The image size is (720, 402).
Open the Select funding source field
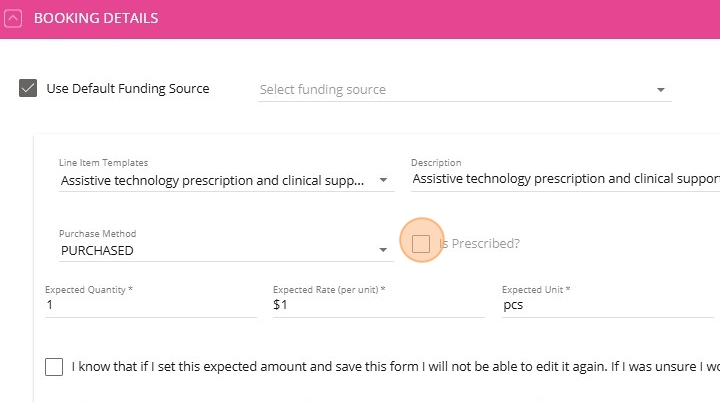coord(450,90)
